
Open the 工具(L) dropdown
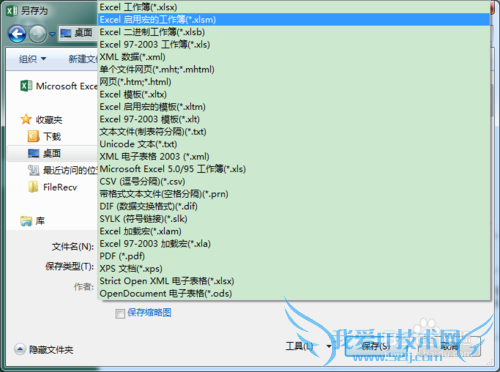308,347
